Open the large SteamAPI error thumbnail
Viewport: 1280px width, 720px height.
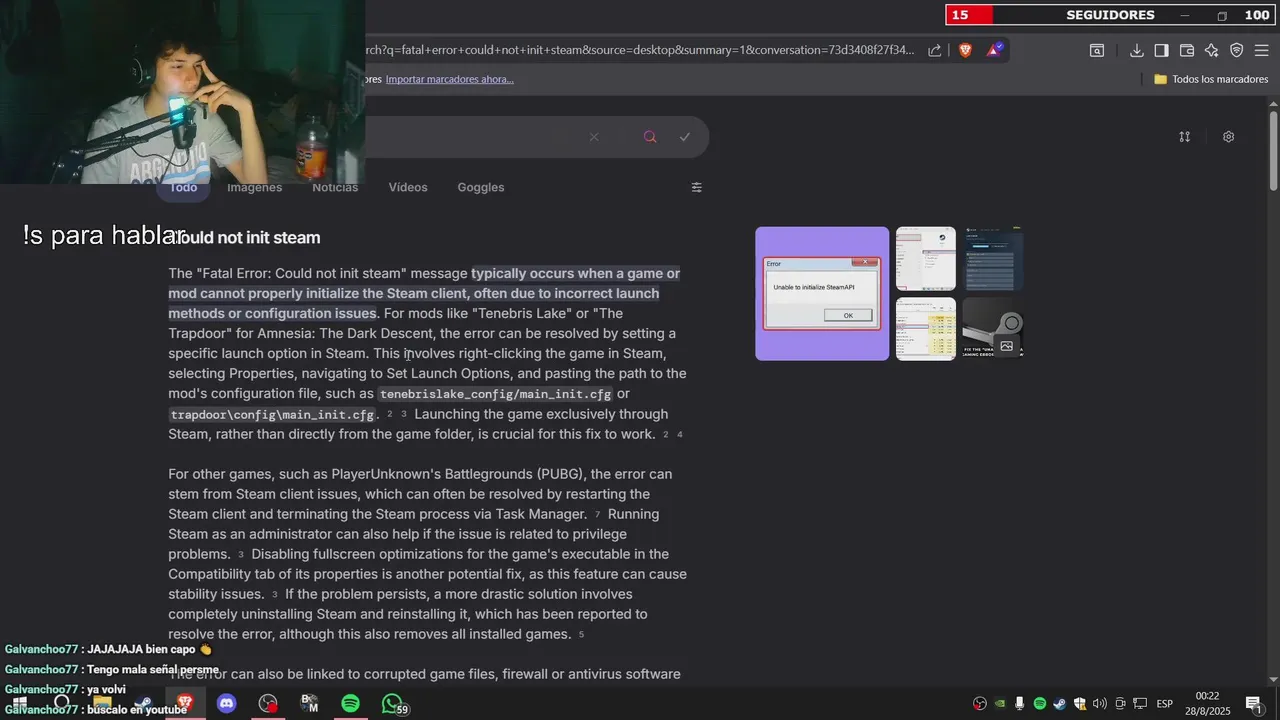coord(822,293)
